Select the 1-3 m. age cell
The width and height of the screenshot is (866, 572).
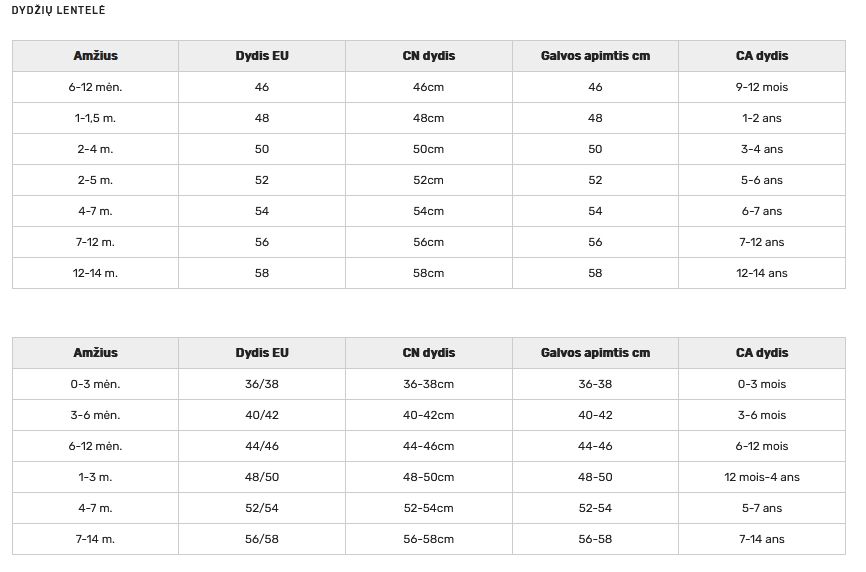point(95,477)
